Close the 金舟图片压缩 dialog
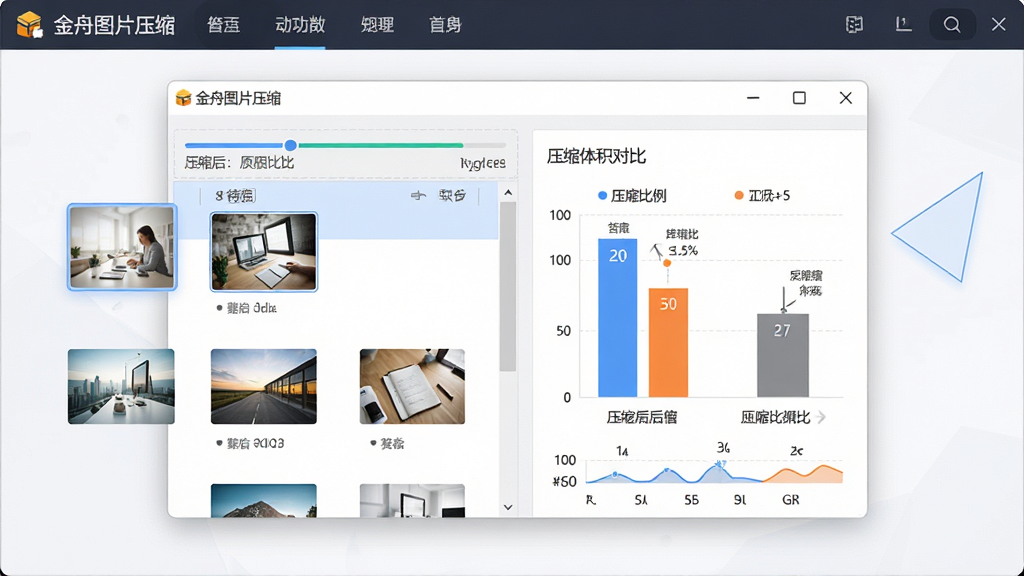The height and width of the screenshot is (576, 1024). (x=846, y=98)
